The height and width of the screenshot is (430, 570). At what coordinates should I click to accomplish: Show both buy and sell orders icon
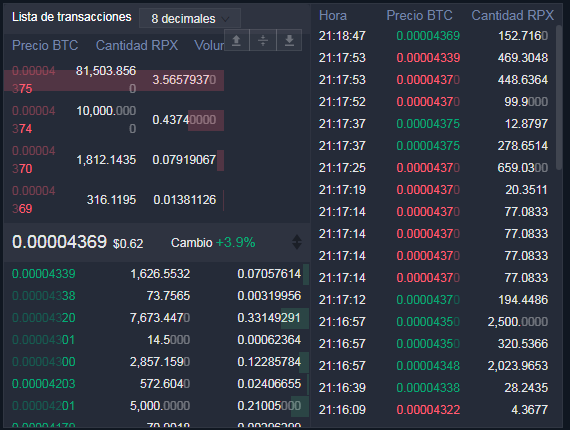click(263, 40)
